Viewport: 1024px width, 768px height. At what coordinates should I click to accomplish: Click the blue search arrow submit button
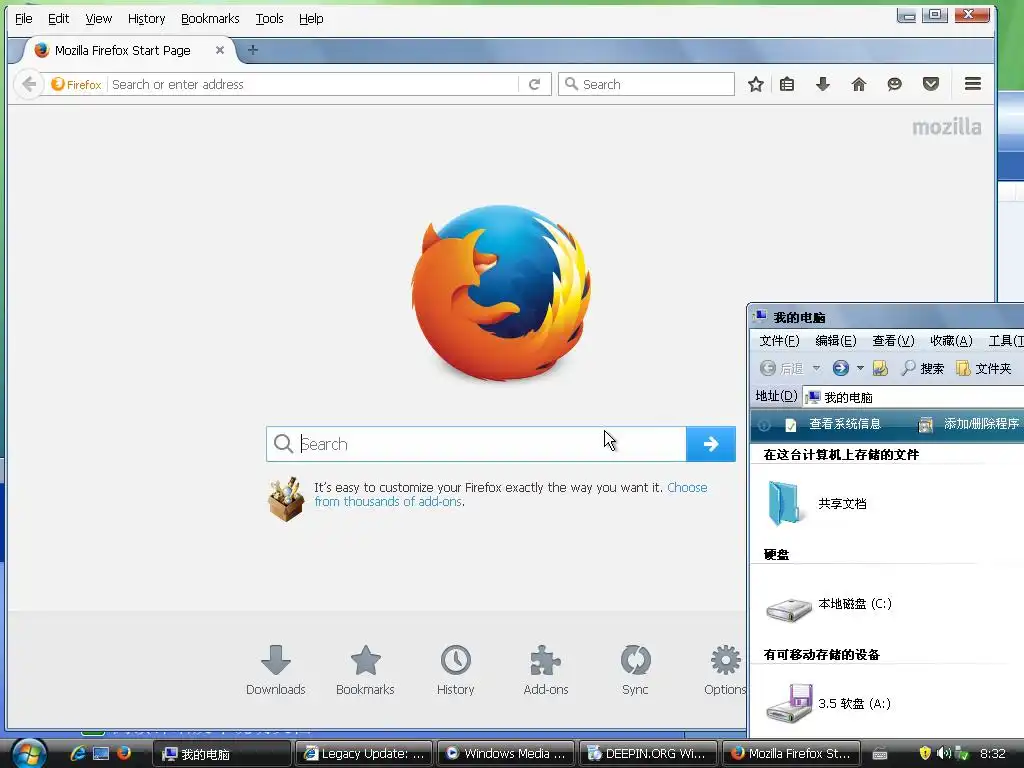pos(711,444)
